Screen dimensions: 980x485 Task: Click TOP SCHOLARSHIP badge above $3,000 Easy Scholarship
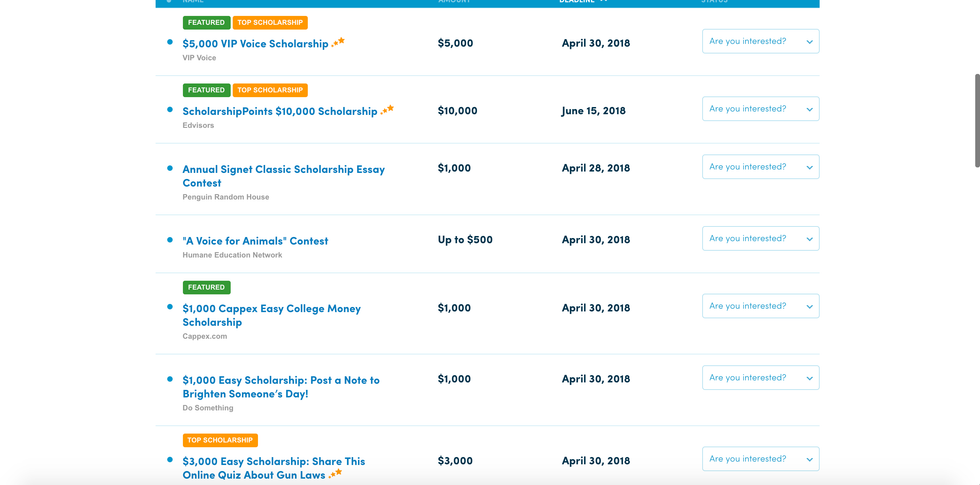pyautogui.click(x=220, y=440)
